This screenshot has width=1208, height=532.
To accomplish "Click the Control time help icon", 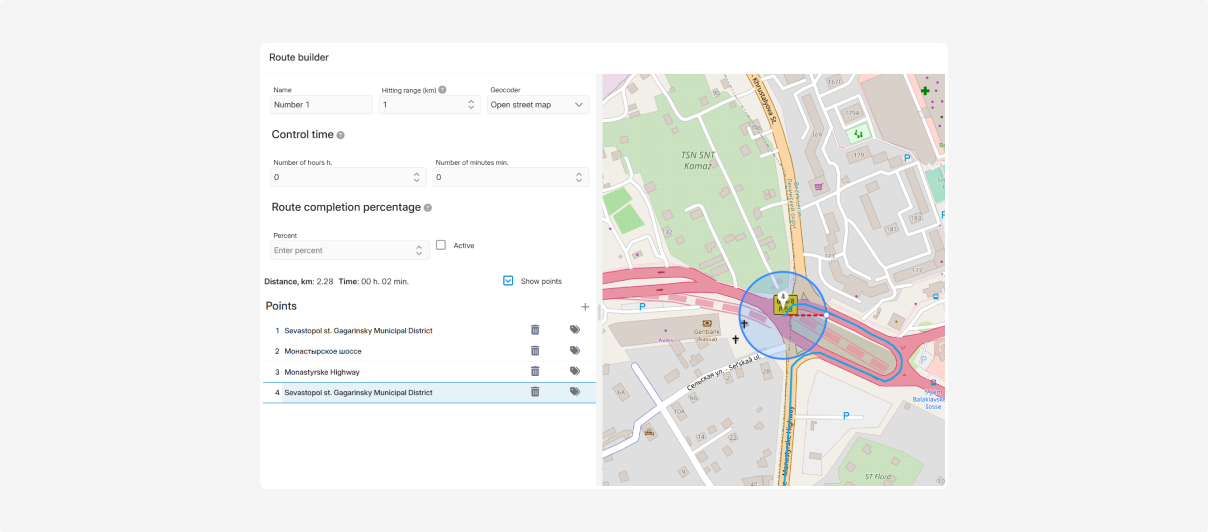I will (340, 135).
